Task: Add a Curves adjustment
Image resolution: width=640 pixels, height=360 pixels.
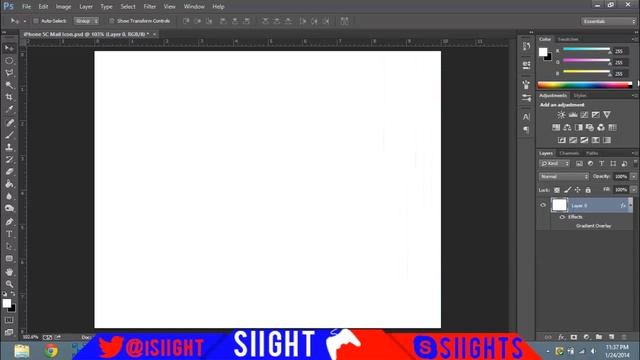Action: (x=584, y=115)
